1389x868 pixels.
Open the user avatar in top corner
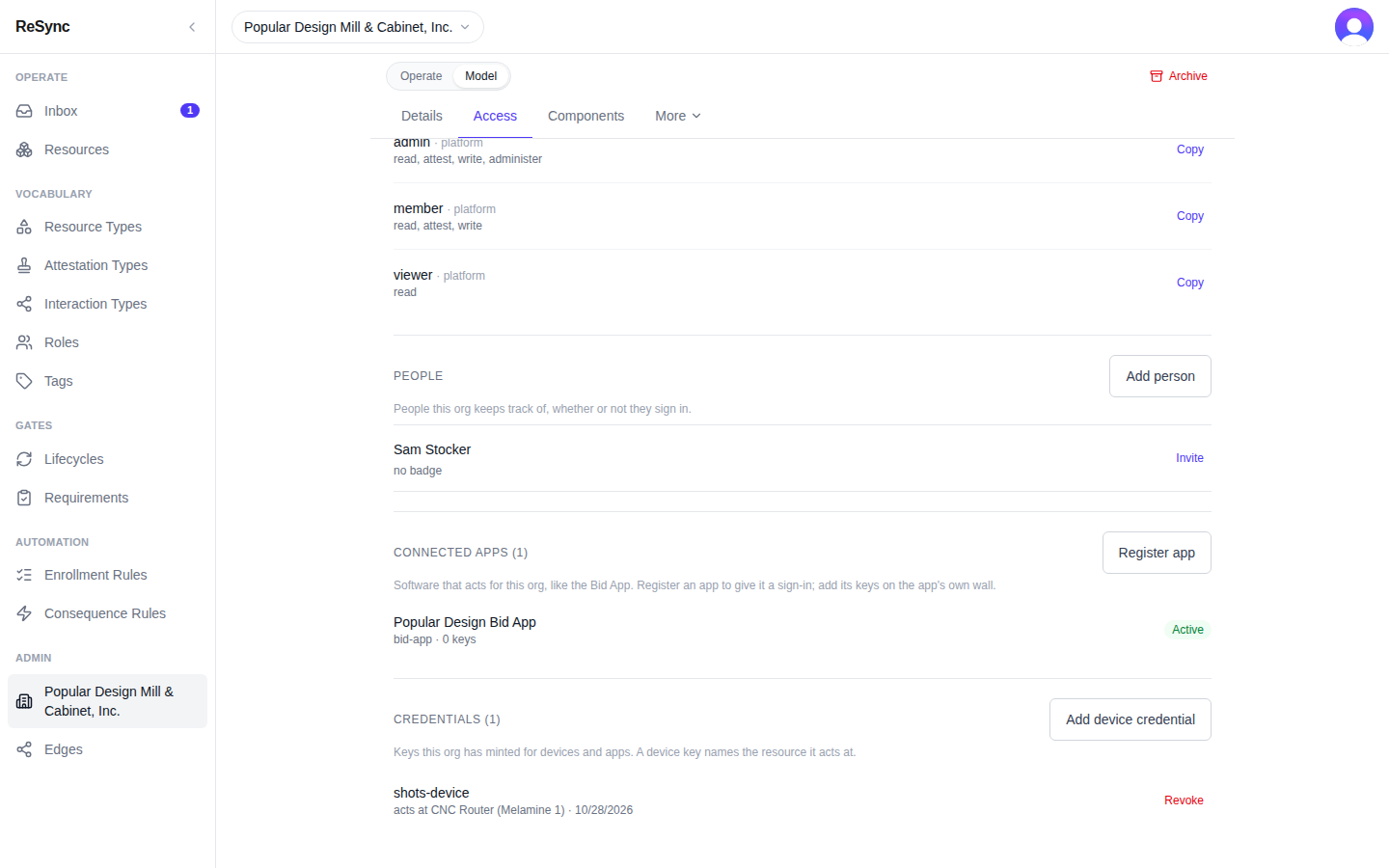1353,27
